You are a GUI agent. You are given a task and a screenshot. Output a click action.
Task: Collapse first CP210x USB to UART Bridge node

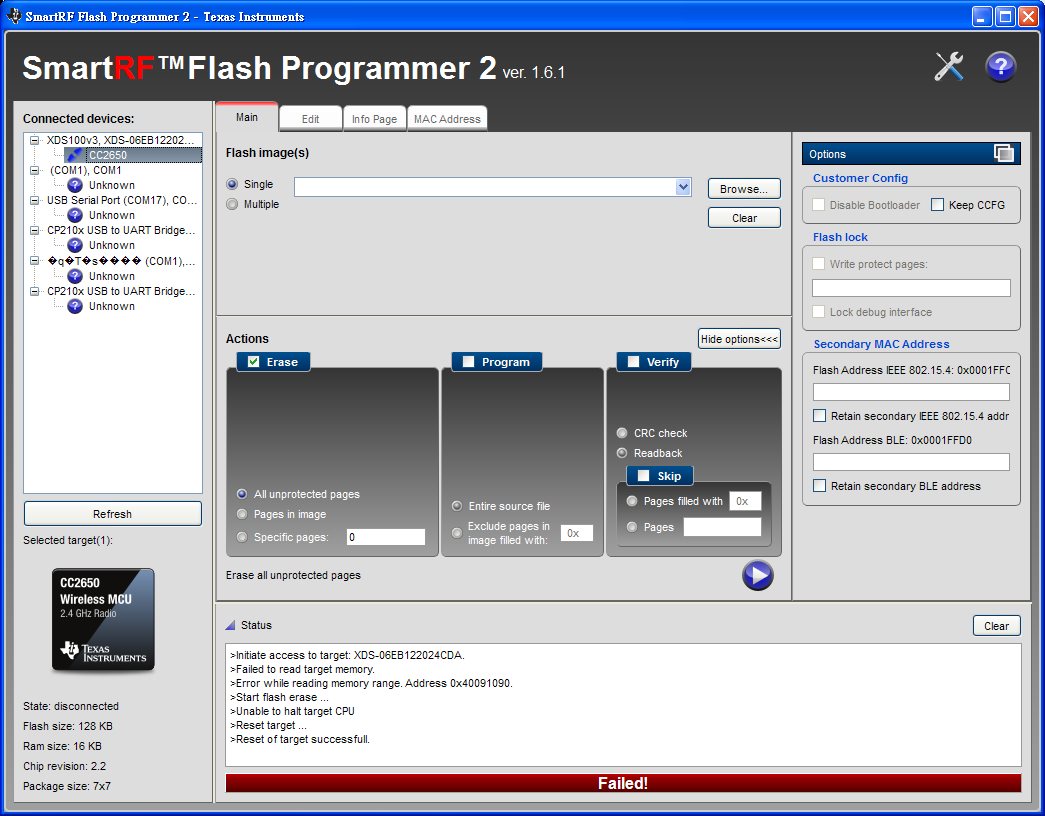pyautogui.click(x=34, y=230)
